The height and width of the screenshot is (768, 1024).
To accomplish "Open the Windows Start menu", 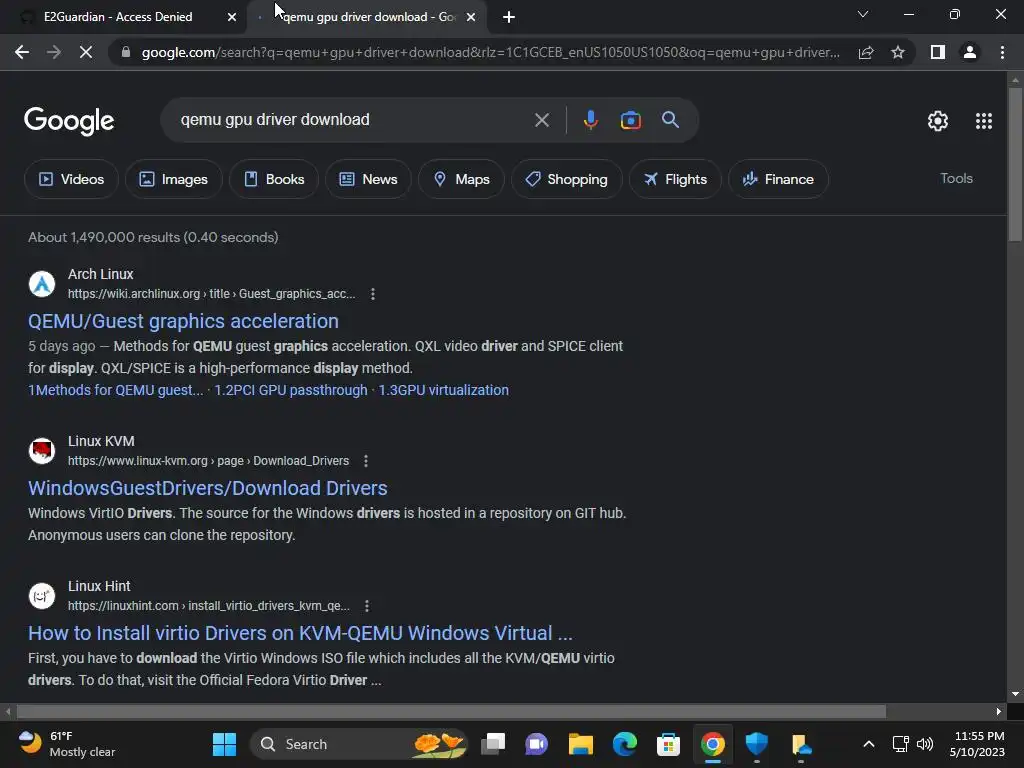I will click(224, 744).
